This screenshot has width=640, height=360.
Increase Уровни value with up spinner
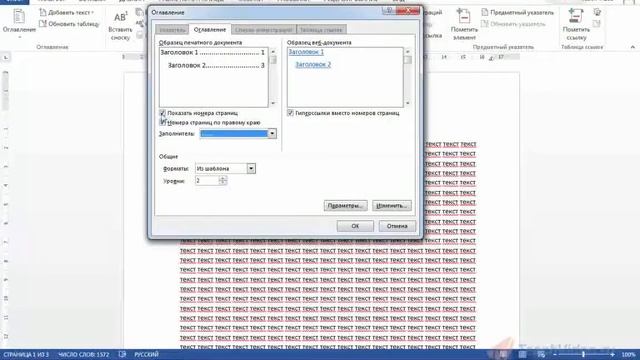tap(222, 178)
